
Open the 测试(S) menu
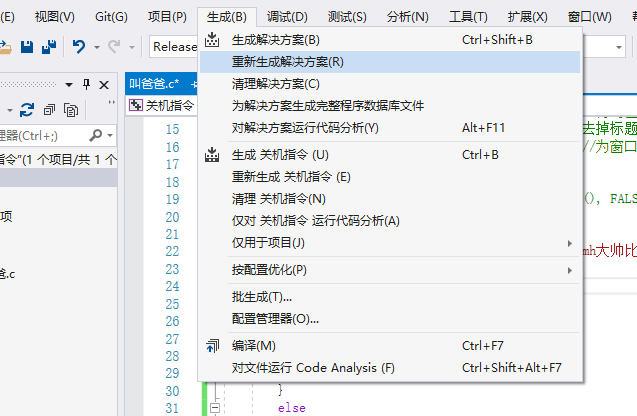pos(347,17)
